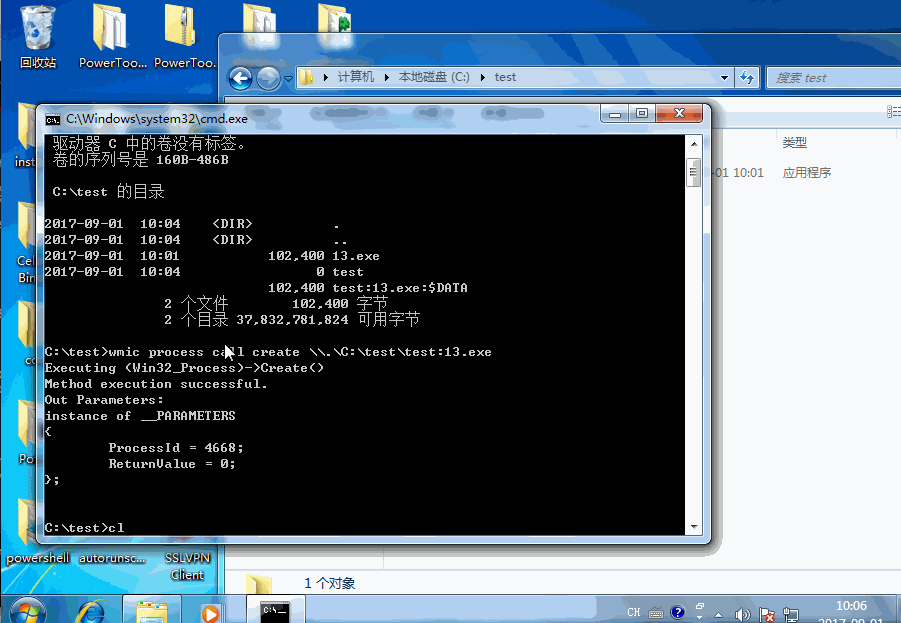The width and height of the screenshot is (901, 623).
Task: Launch the media player taskbar icon
Action: tap(211, 610)
